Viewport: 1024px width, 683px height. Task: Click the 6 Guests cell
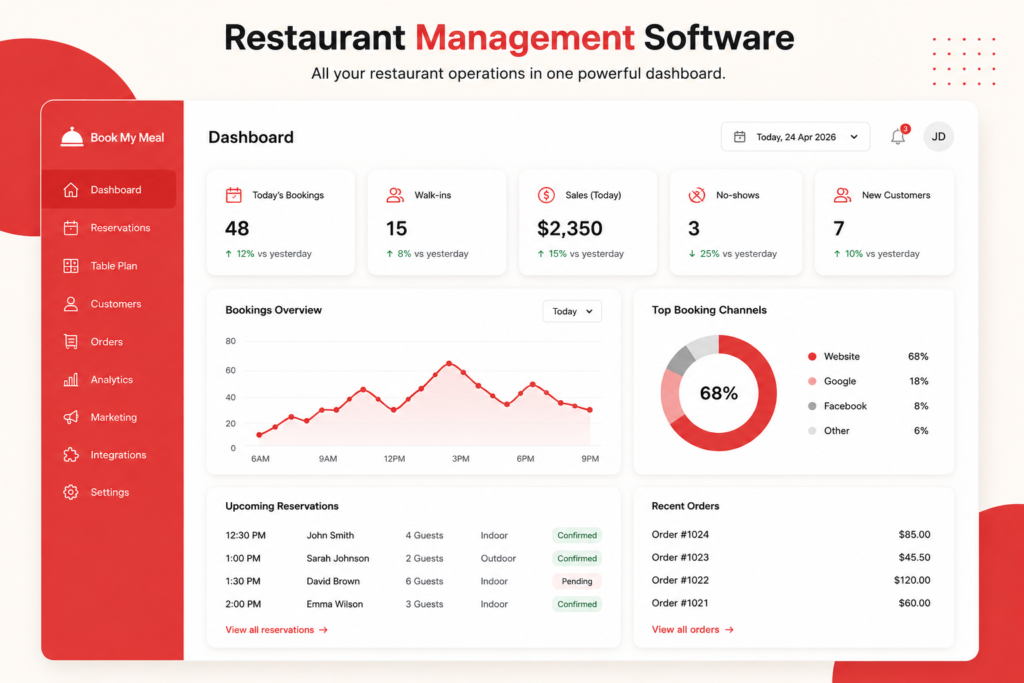point(424,581)
